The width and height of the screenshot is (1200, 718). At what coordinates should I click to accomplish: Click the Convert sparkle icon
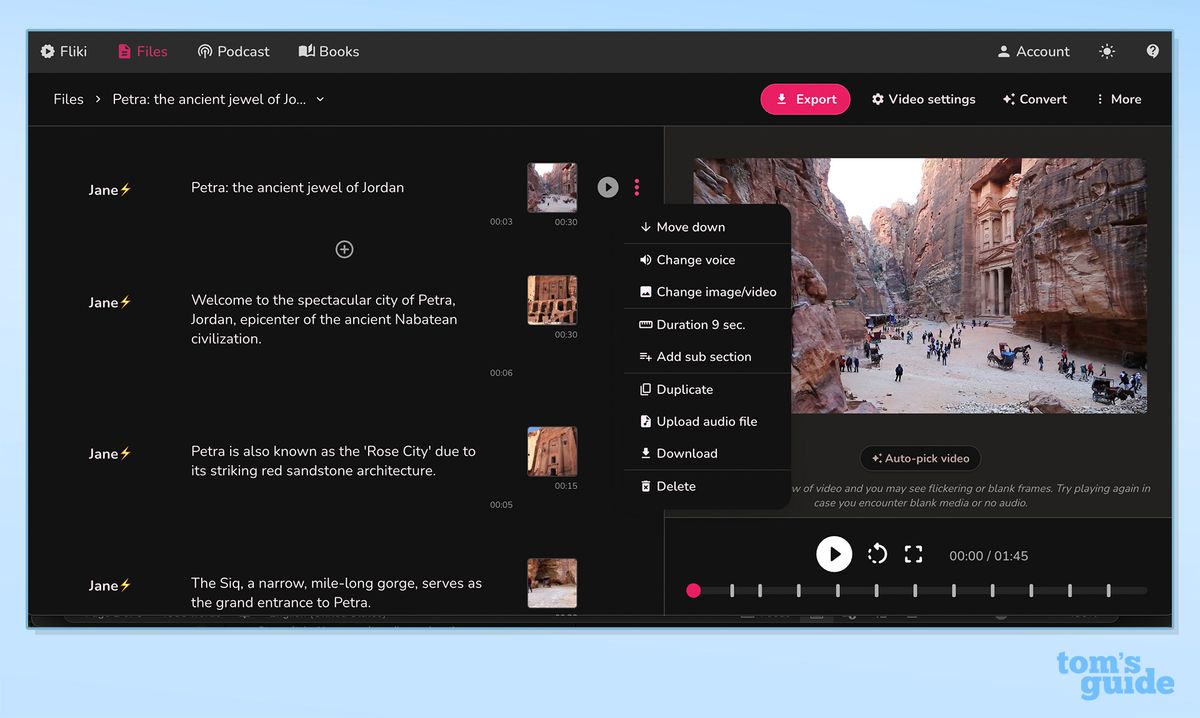pyautogui.click(x=1008, y=99)
